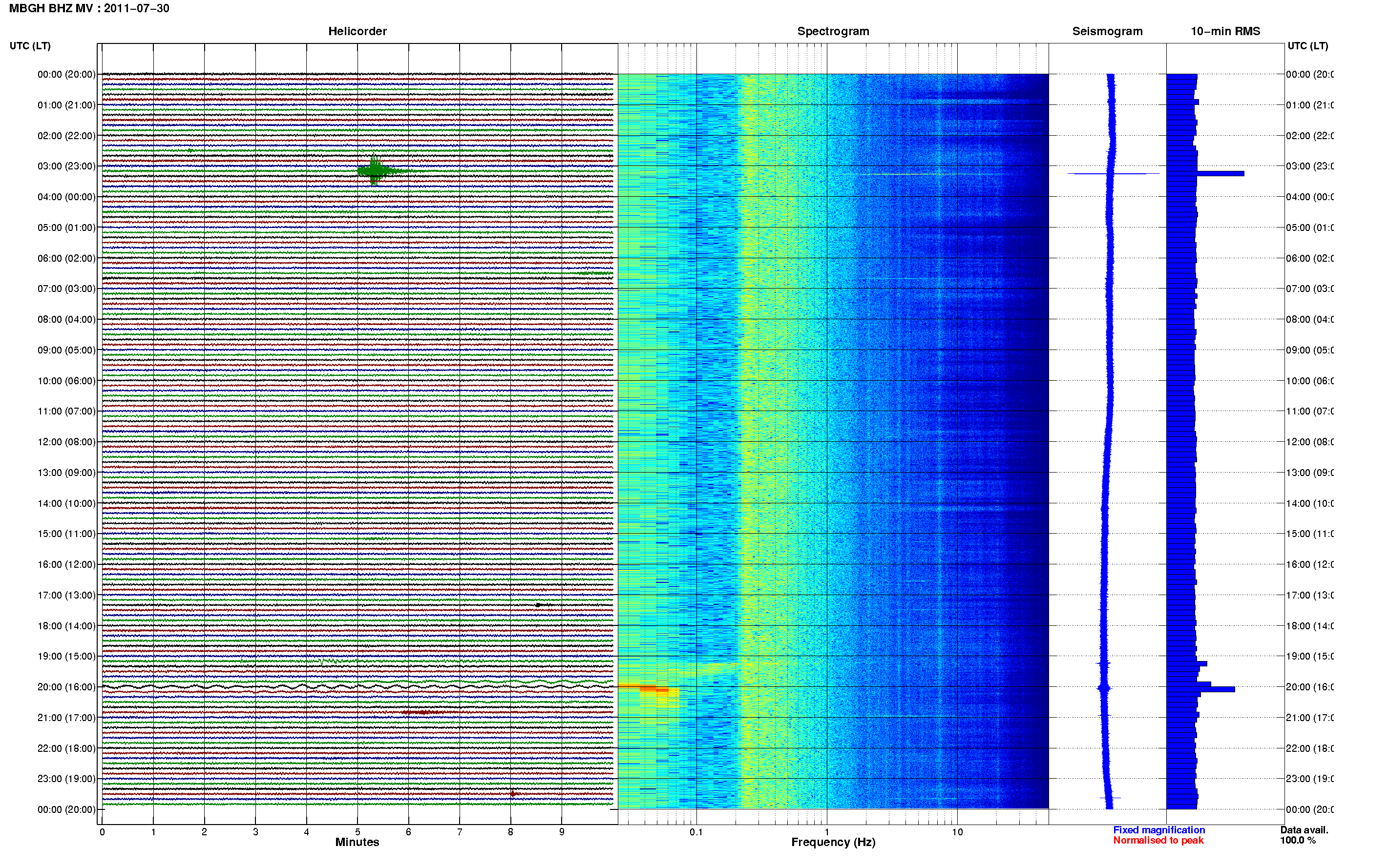Click the "8" label on the Minutes axis
The height and width of the screenshot is (868, 1389).
click(x=510, y=832)
